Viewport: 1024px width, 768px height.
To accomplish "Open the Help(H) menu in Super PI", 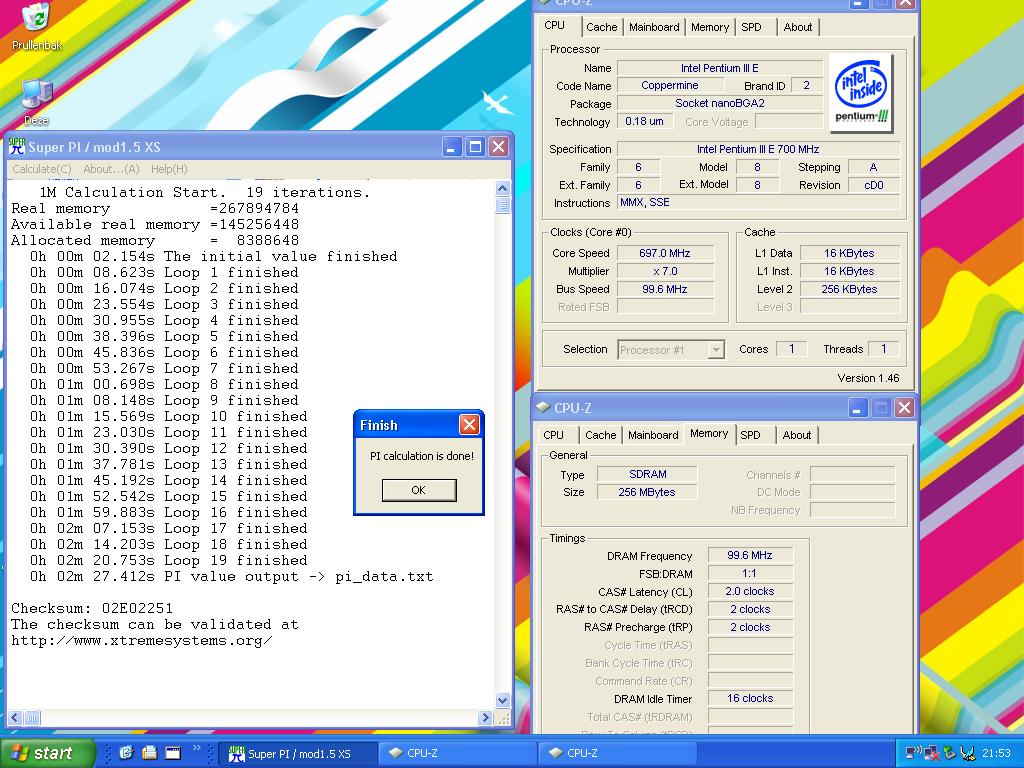I will coord(169,169).
